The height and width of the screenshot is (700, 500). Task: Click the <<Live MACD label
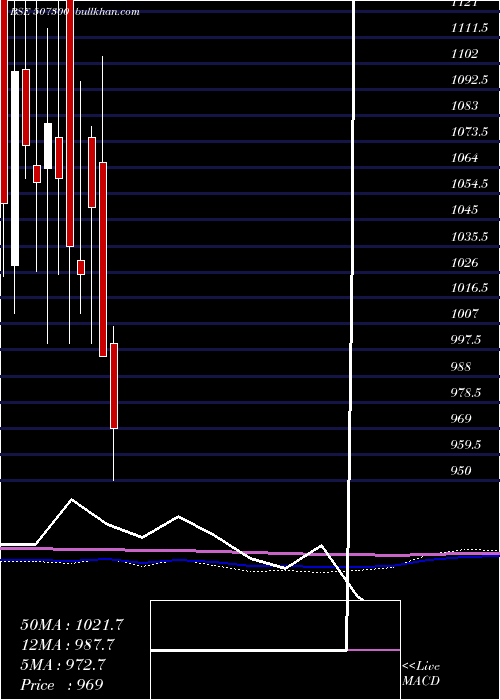[421, 674]
